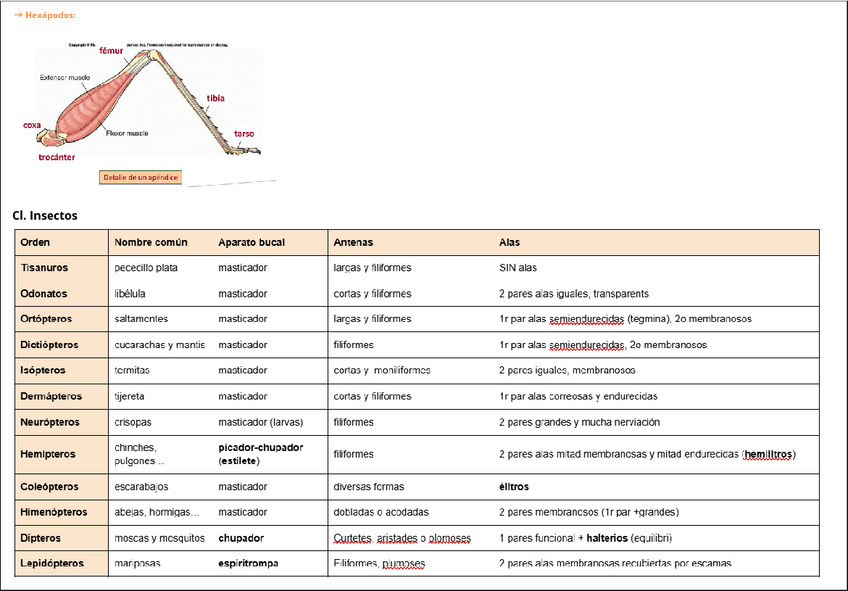Click the 'coxa' label in the diagram
The height and width of the screenshot is (591, 848).
(x=32, y=125)
